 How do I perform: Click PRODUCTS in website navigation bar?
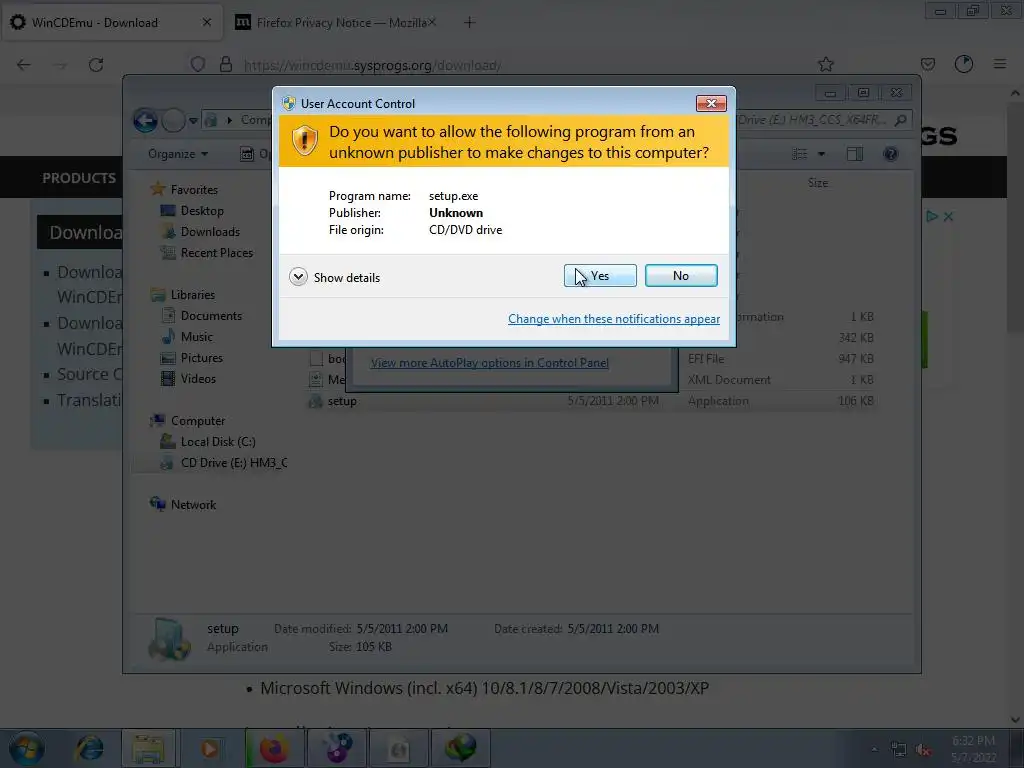79,178
